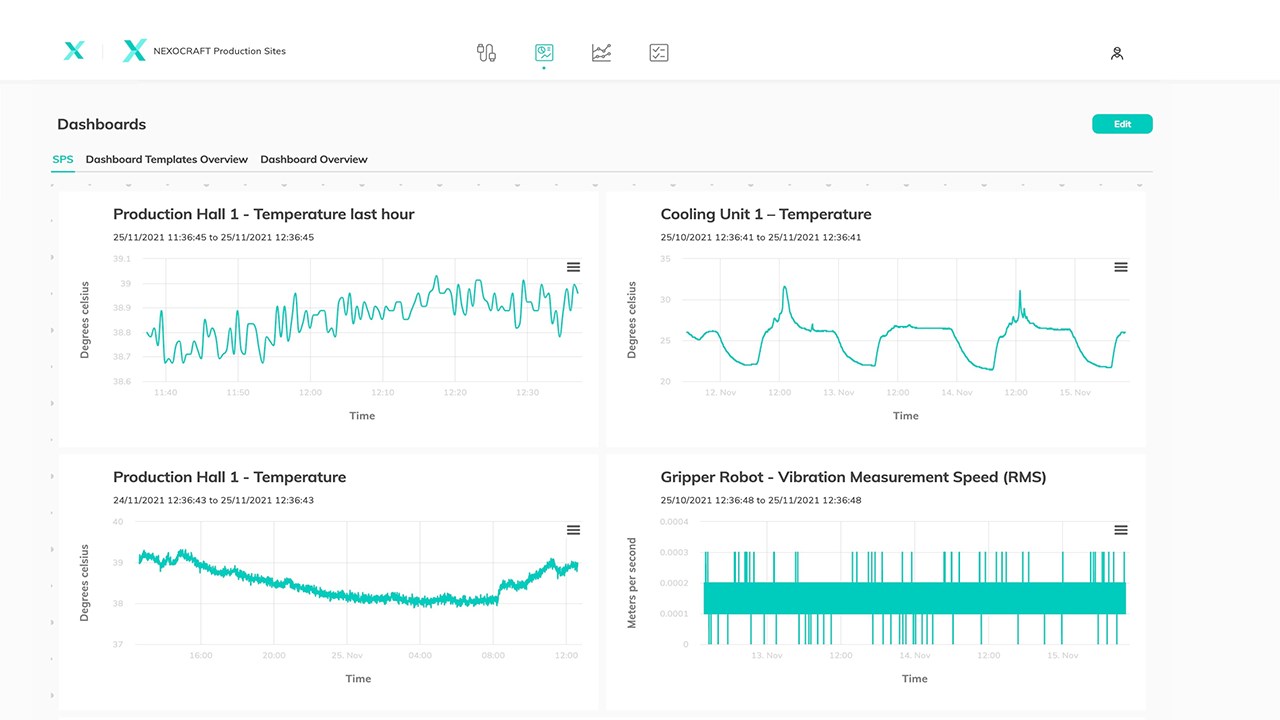Click the NEXOCRAFT Production Sites logo

click(x=204, y=51)
